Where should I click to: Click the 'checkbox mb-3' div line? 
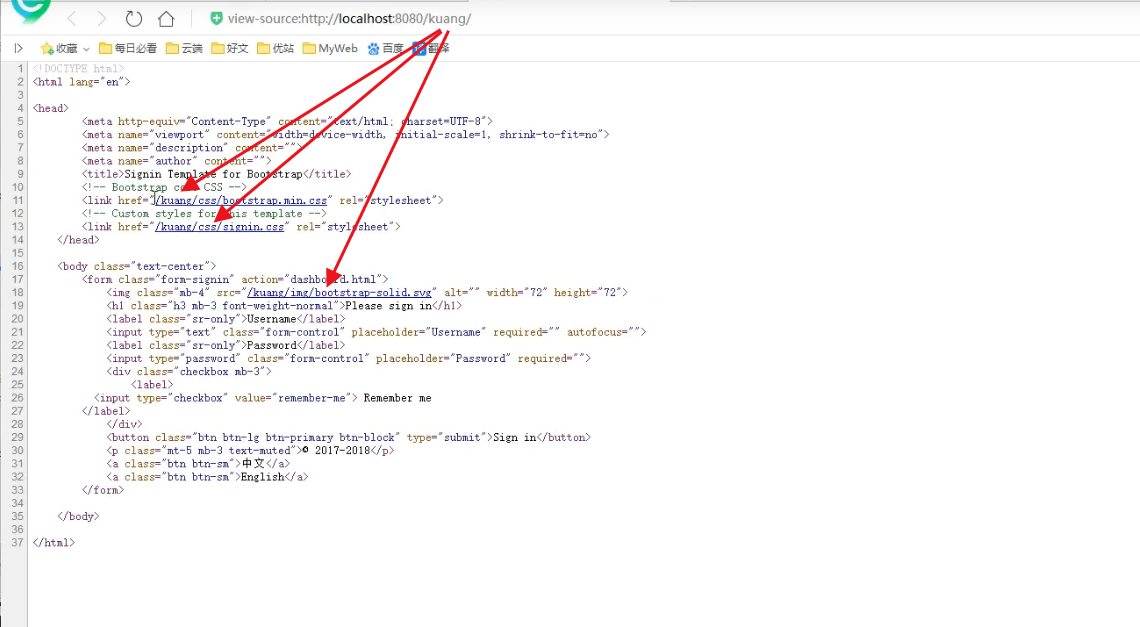[x=189, y=371]
